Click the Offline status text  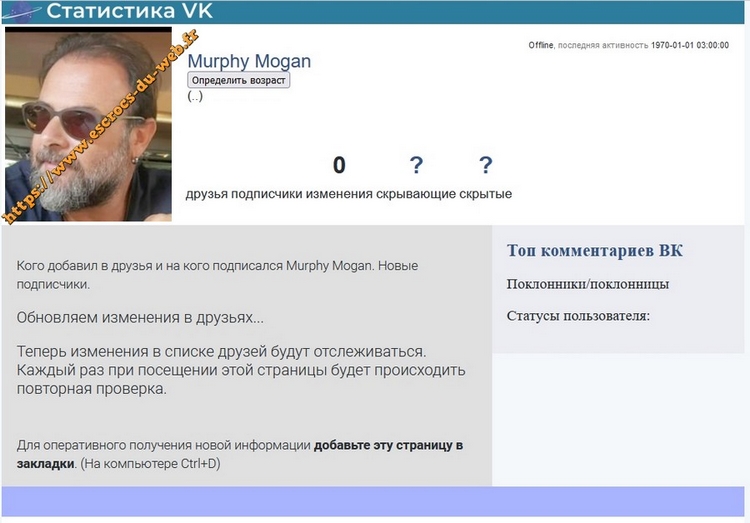click(540, 45)
